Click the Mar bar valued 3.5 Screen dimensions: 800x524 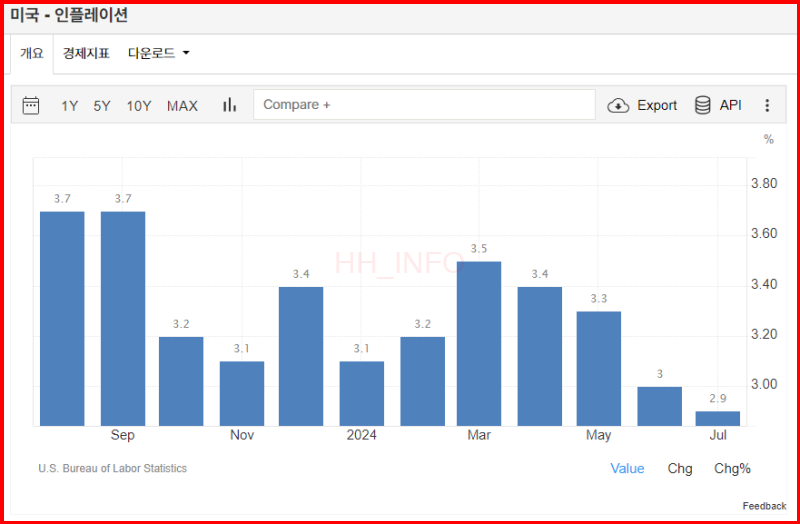[479, 343]
